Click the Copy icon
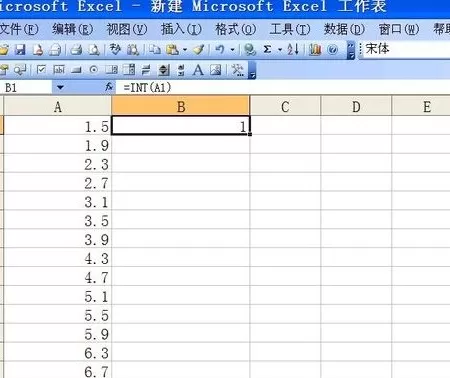Image resolution: width=450 pixels, height=378 pixels. click(155, 50)
